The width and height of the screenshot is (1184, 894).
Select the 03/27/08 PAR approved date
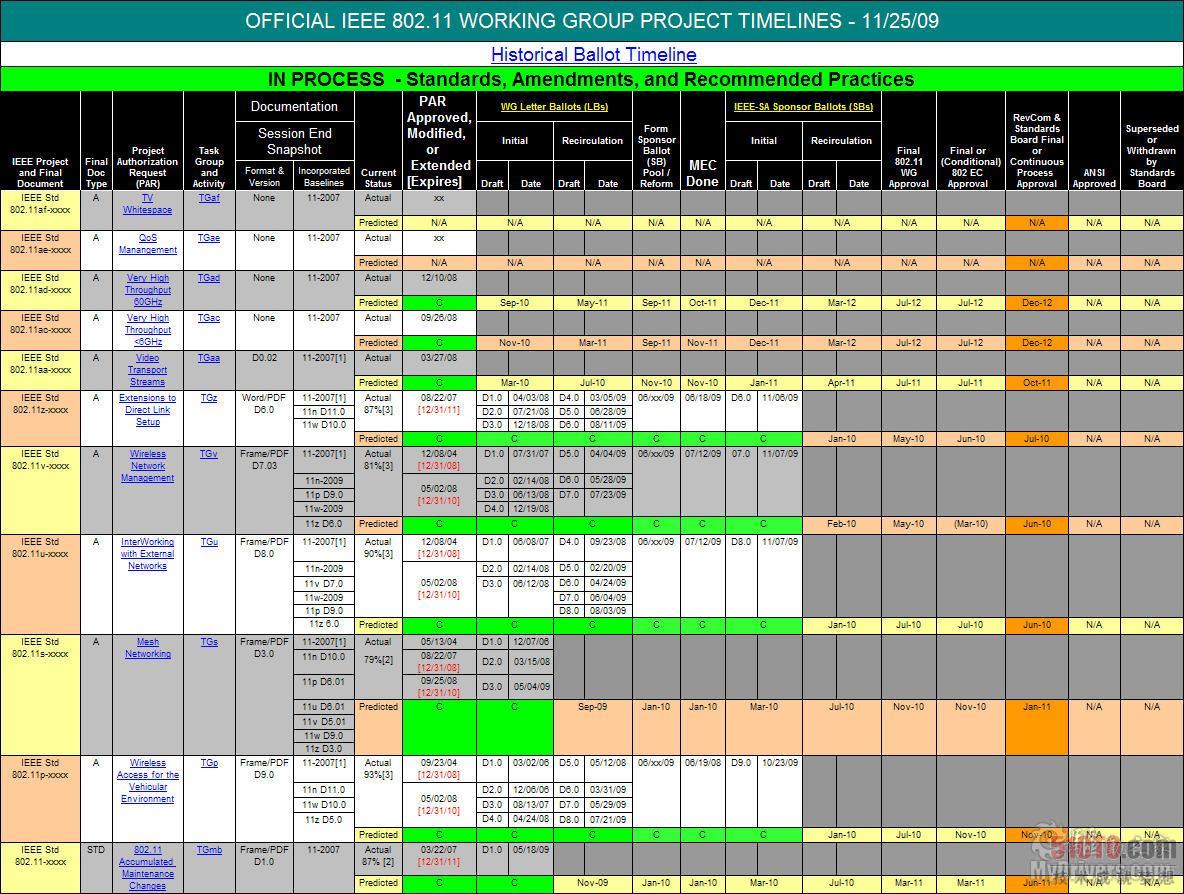[x=439, y=358]
